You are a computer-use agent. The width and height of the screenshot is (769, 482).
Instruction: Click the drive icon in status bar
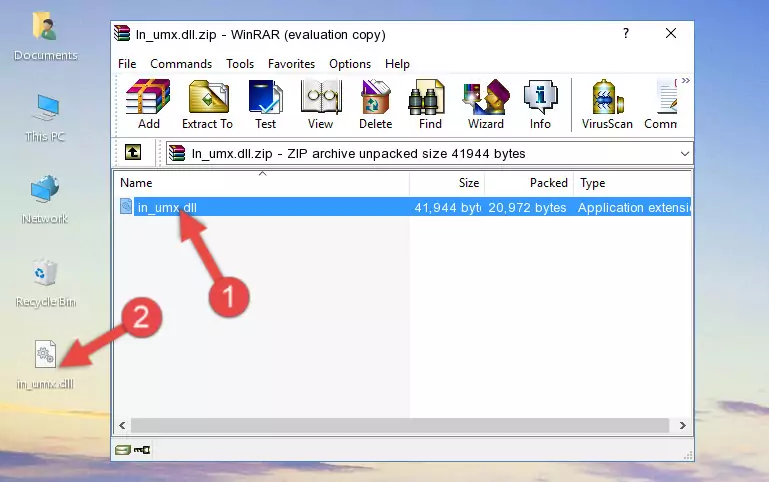[123, 450]
